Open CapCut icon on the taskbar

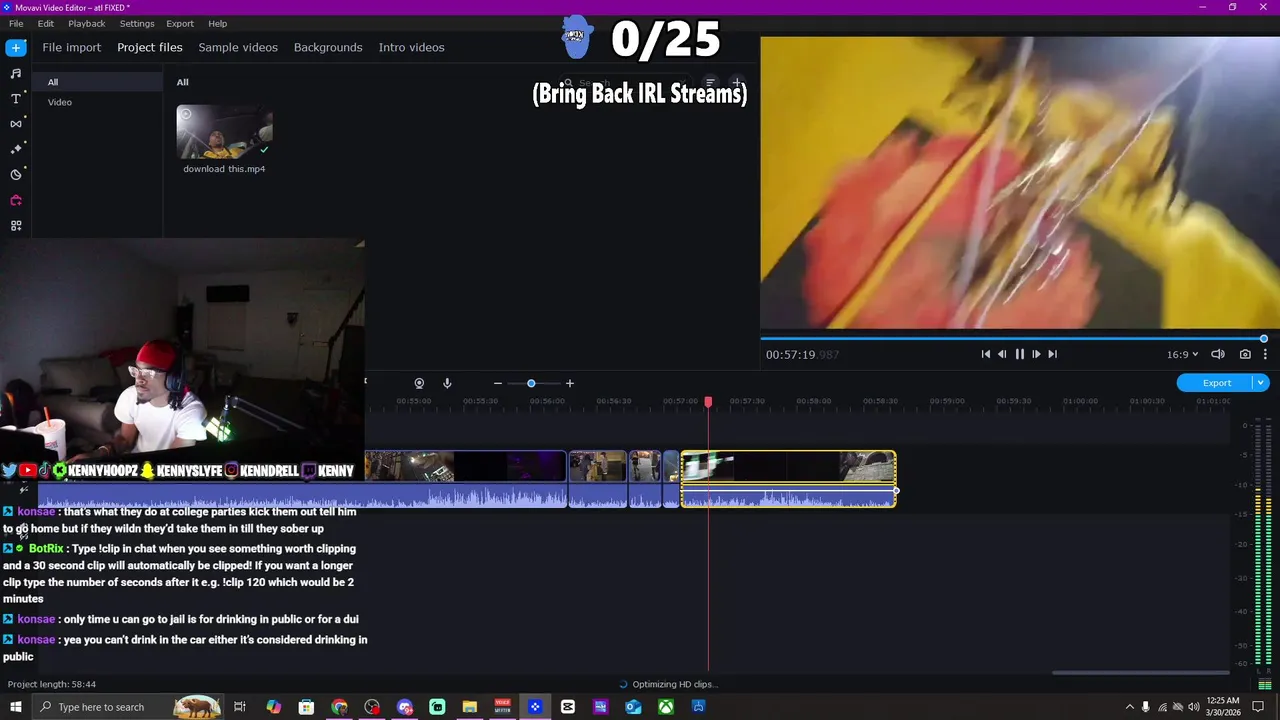(x=568, y=707)
